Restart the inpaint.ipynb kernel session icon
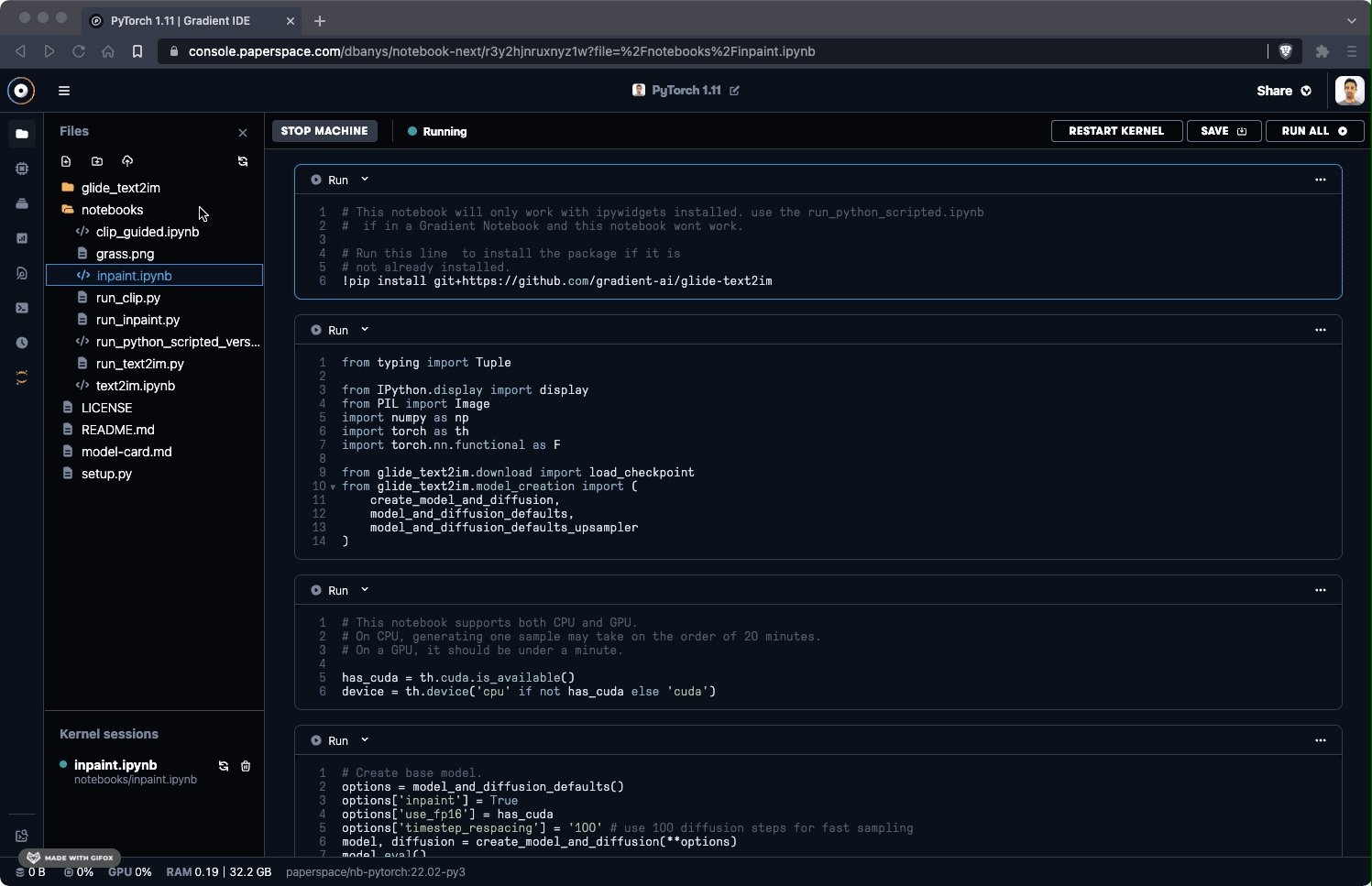This screenshot has height=886, width=1372. [x=223, y=766]
